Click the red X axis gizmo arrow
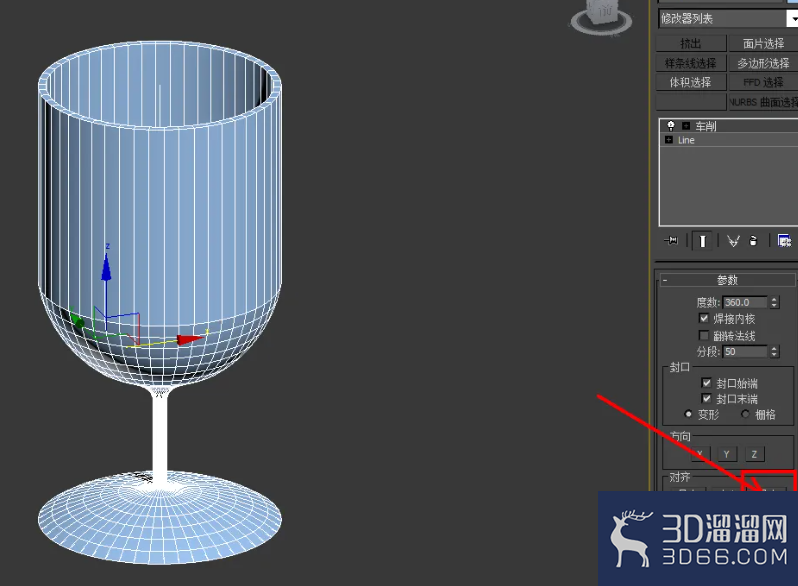This screenshot has width=798, height=586. [189, 340]
